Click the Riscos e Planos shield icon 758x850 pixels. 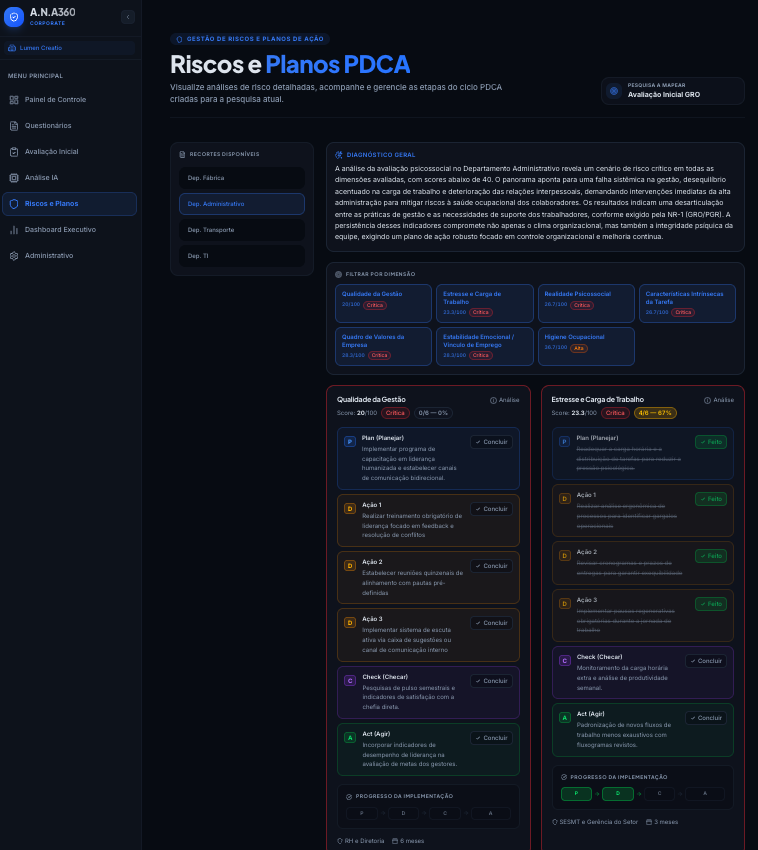(14, 204)
